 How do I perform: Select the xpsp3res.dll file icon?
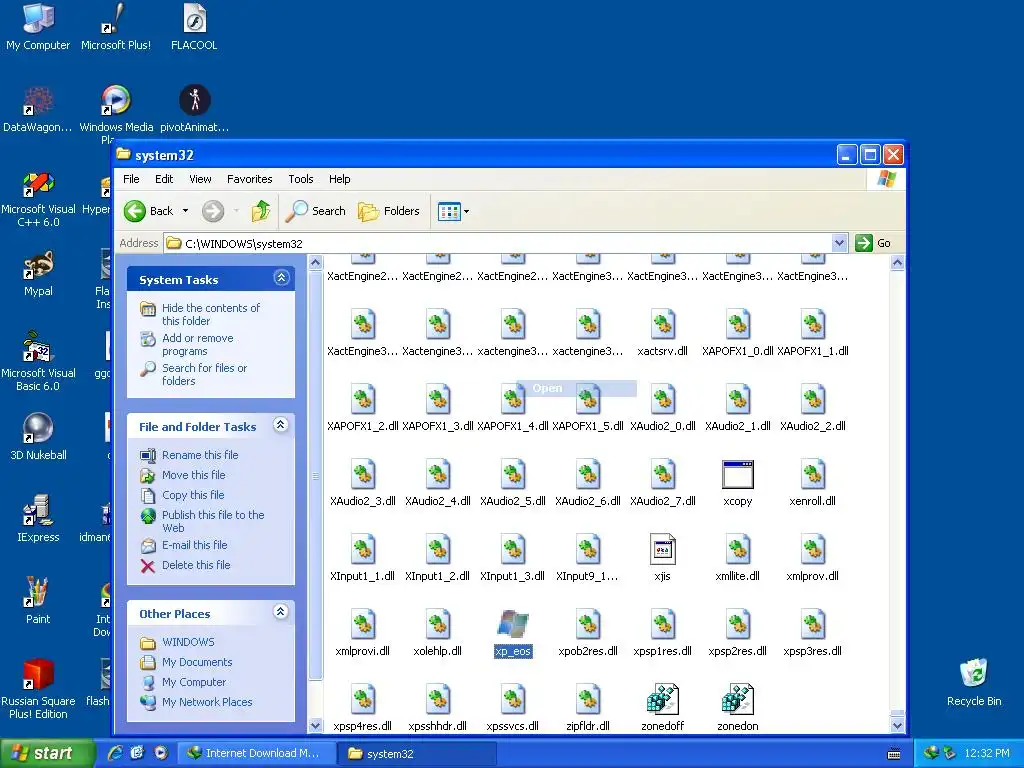pyautogui.click(x=812, y=624)
